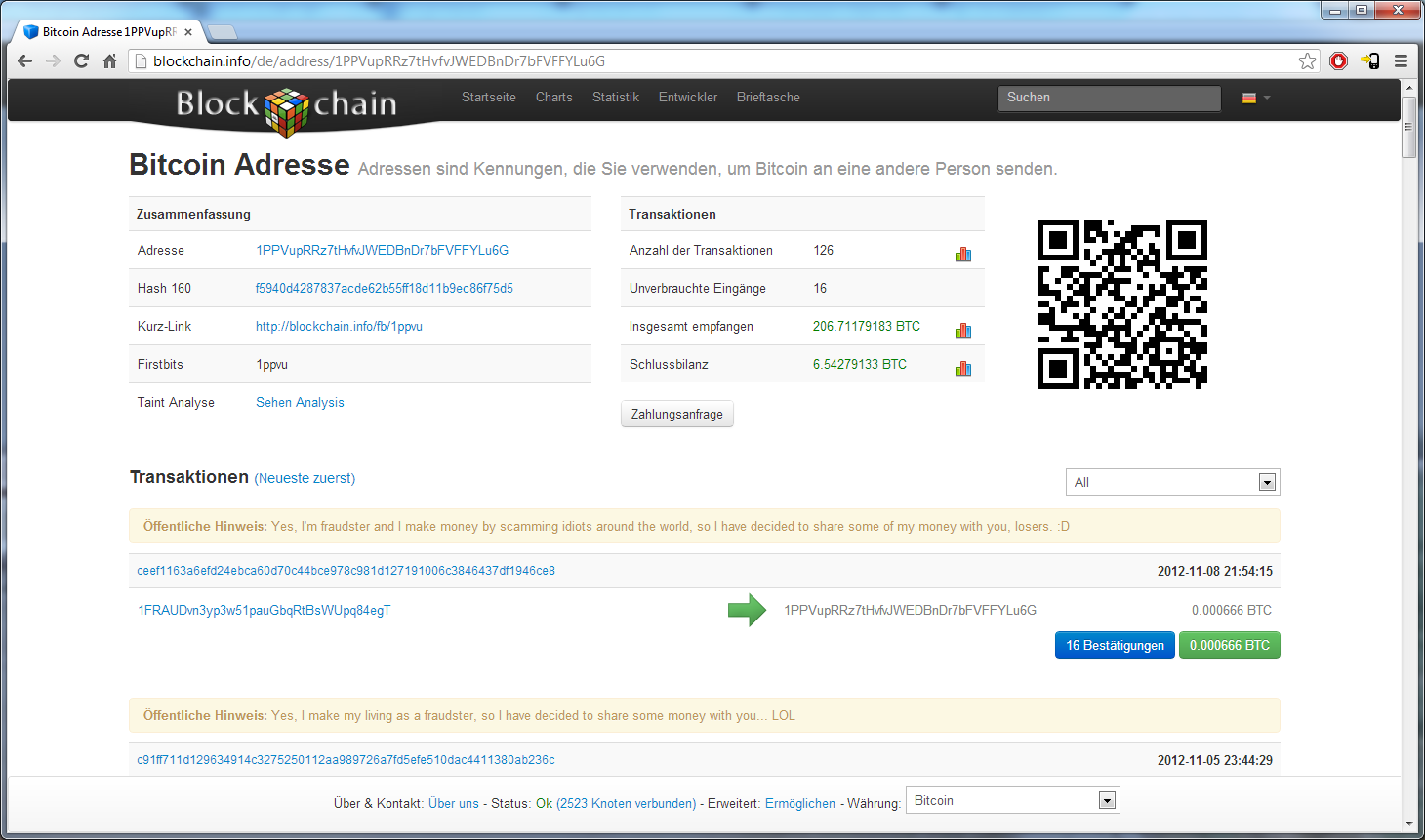
Task: Click the address QR code
Action: tap(1121, 304)
